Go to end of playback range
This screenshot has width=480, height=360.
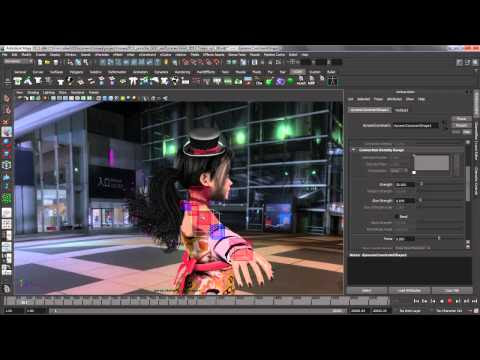coord(474,301)
